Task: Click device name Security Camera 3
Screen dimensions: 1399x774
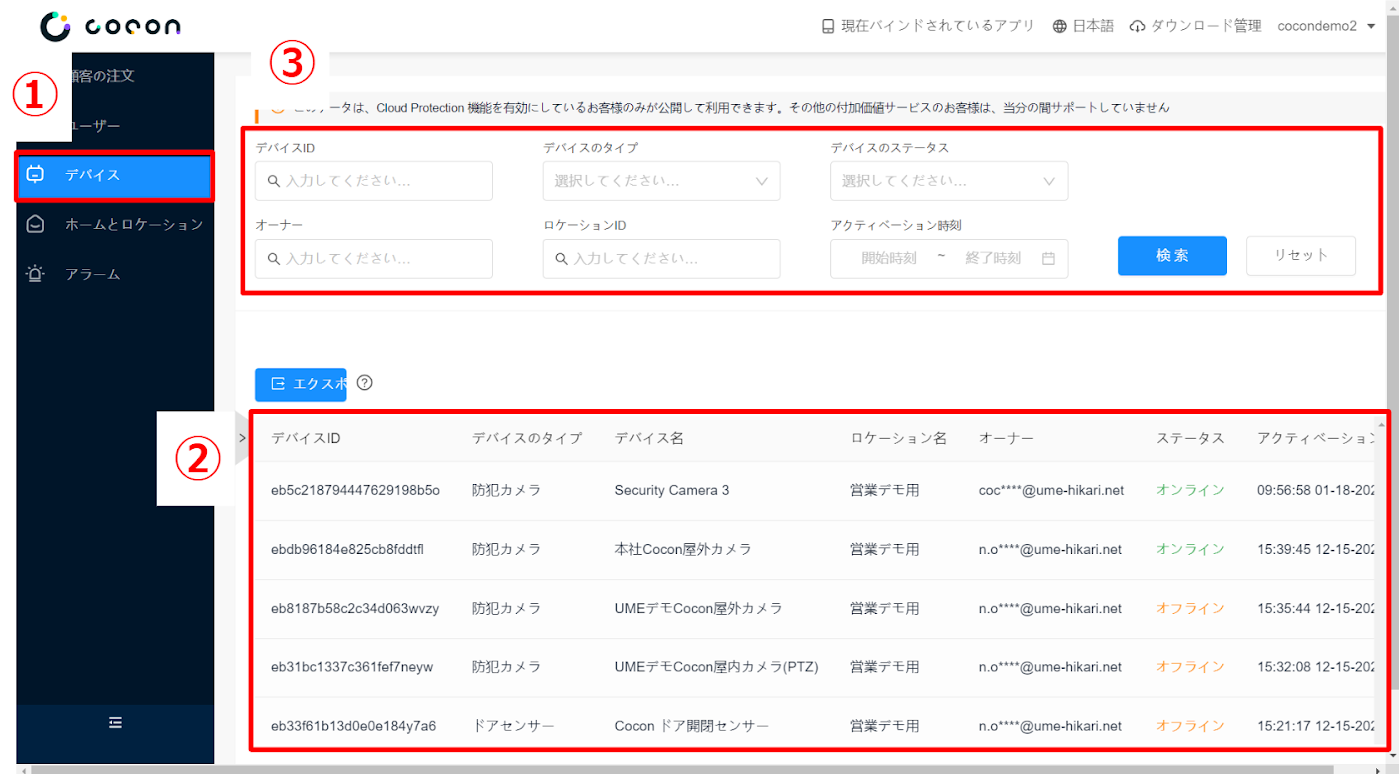Action: pyautogui.click(x=672, y=490)
